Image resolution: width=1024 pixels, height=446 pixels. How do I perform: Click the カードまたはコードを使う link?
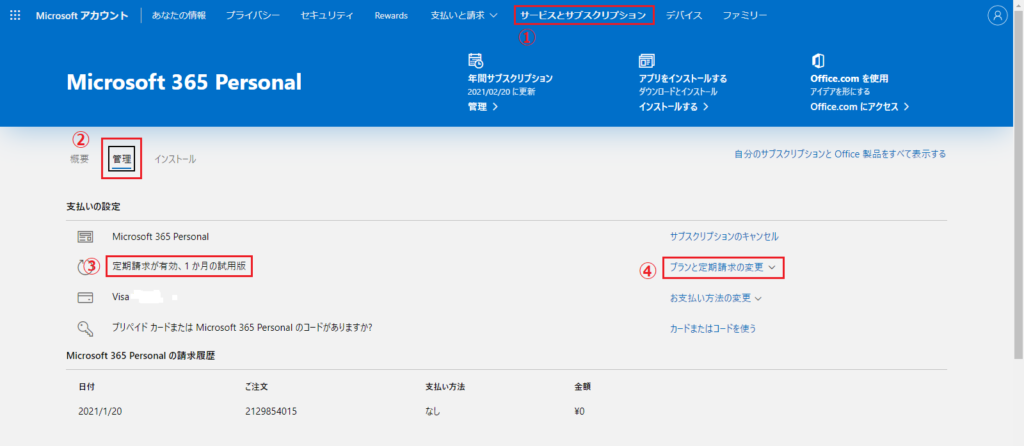712,328
